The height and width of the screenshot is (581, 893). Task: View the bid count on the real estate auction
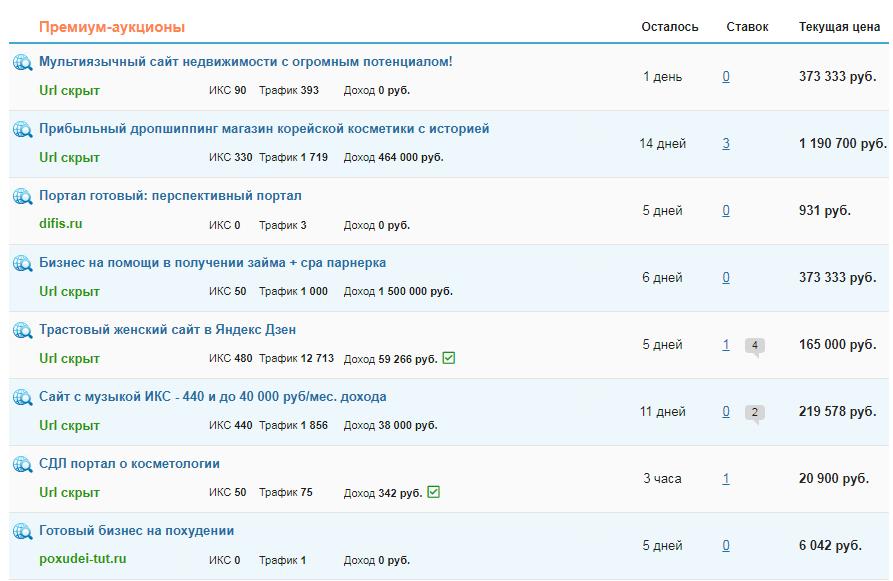[726, 76]
